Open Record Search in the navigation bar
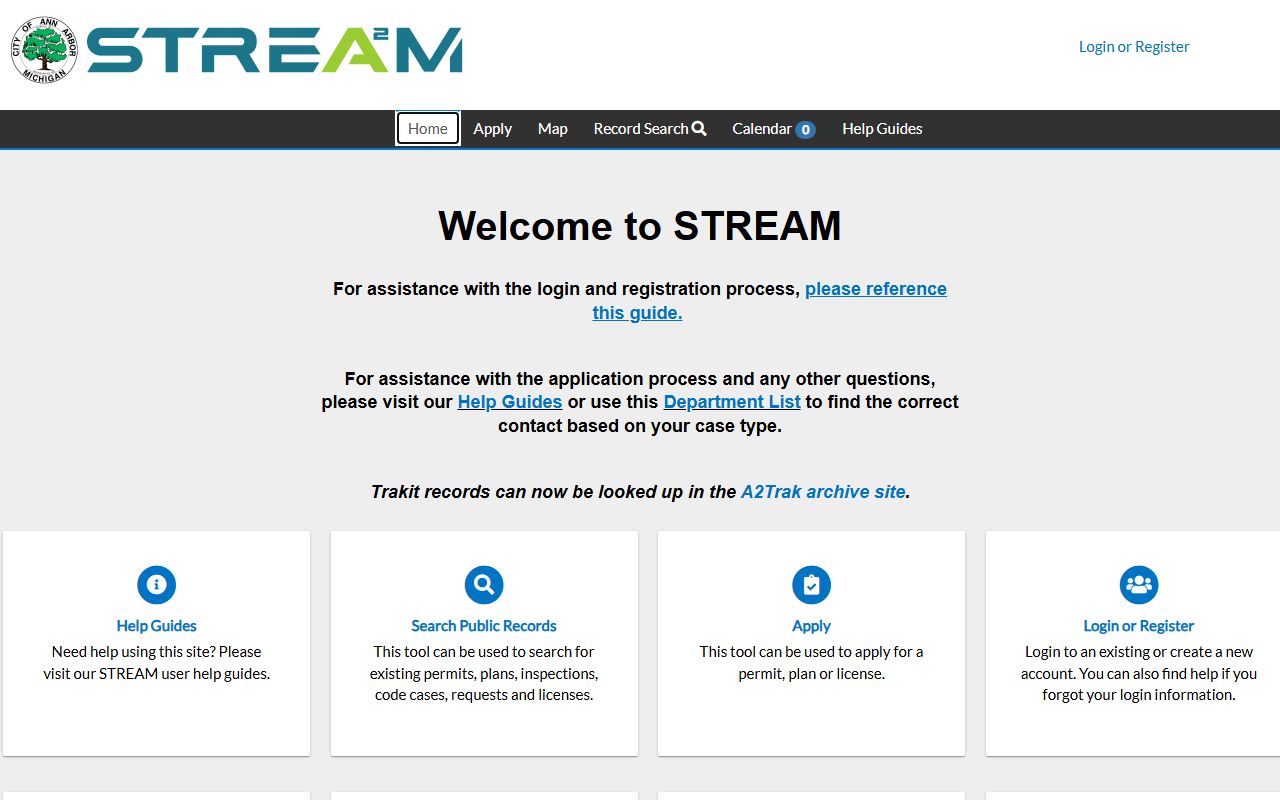Viewport: 1280px width, 800px height. click(x=650, y=128)
